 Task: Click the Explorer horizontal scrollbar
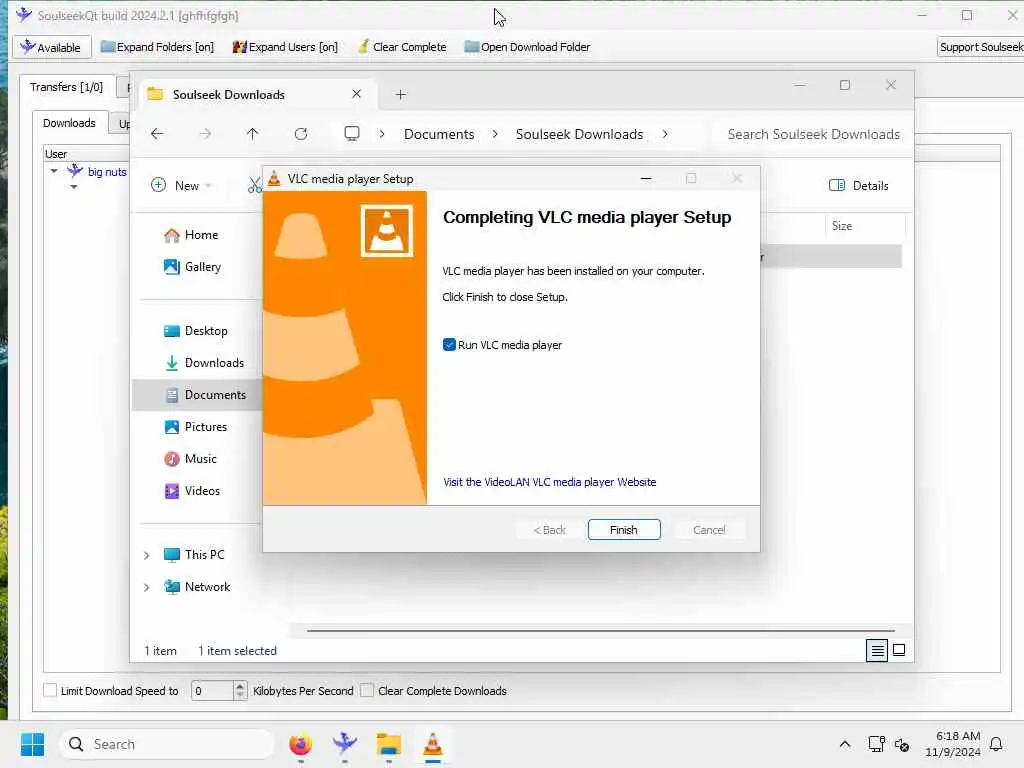coord(600,631)
